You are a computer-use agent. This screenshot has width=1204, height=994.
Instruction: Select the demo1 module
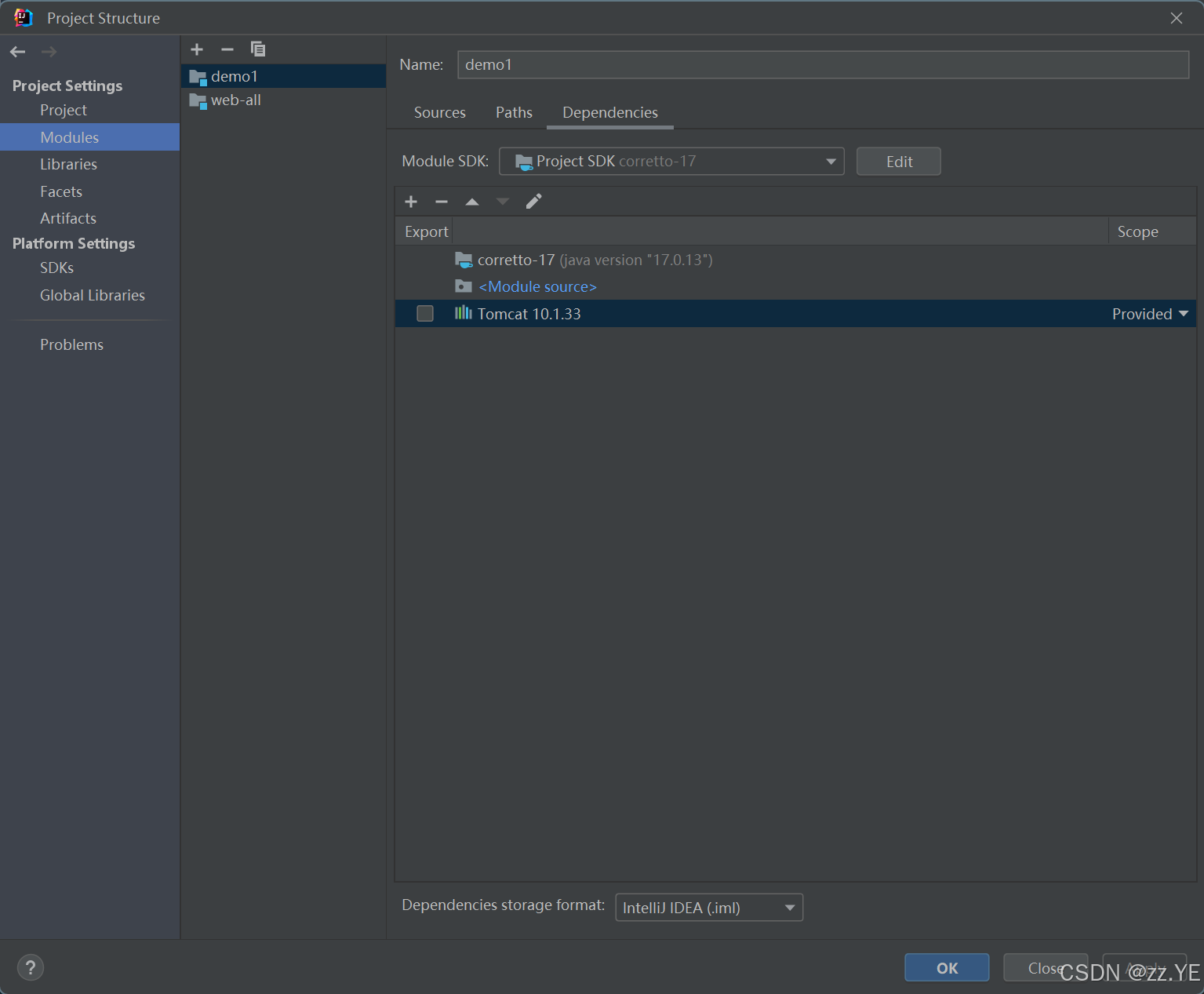pos(283,76)
